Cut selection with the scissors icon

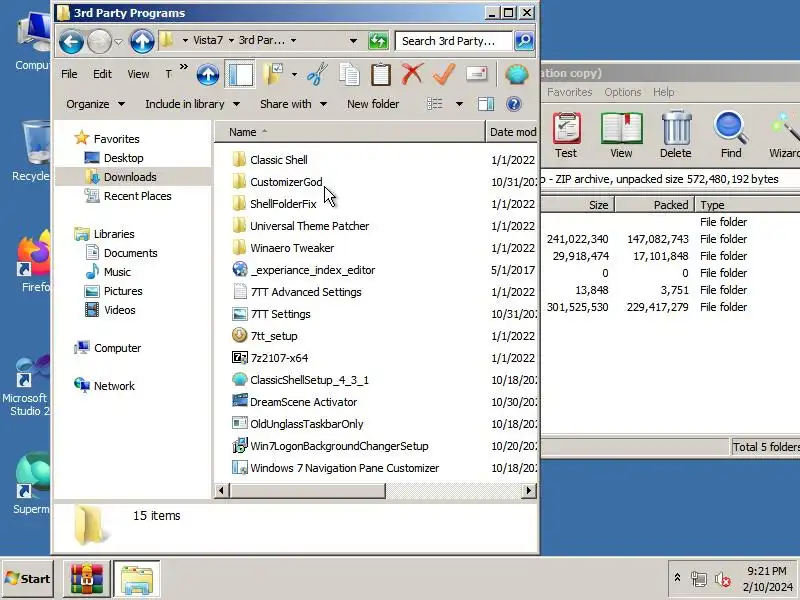[x=317, y=74]
